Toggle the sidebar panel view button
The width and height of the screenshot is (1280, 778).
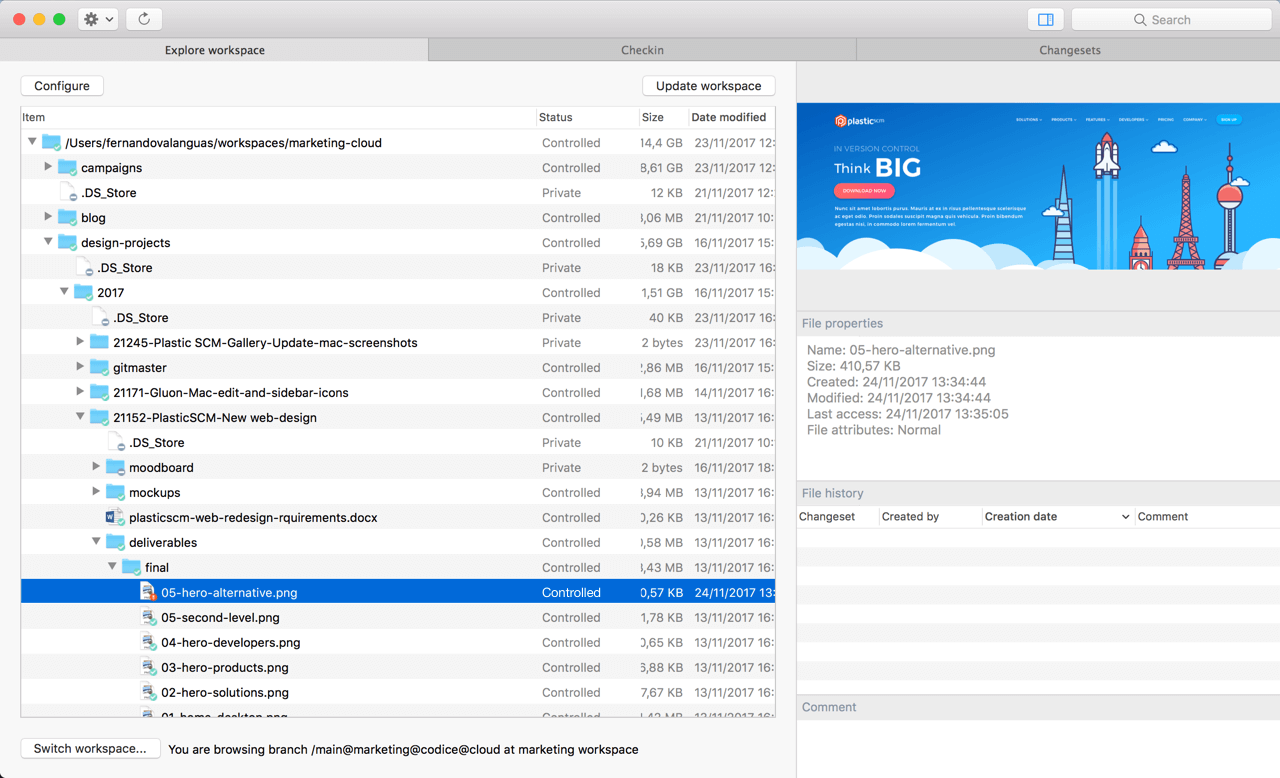[x=1046, y=19]
